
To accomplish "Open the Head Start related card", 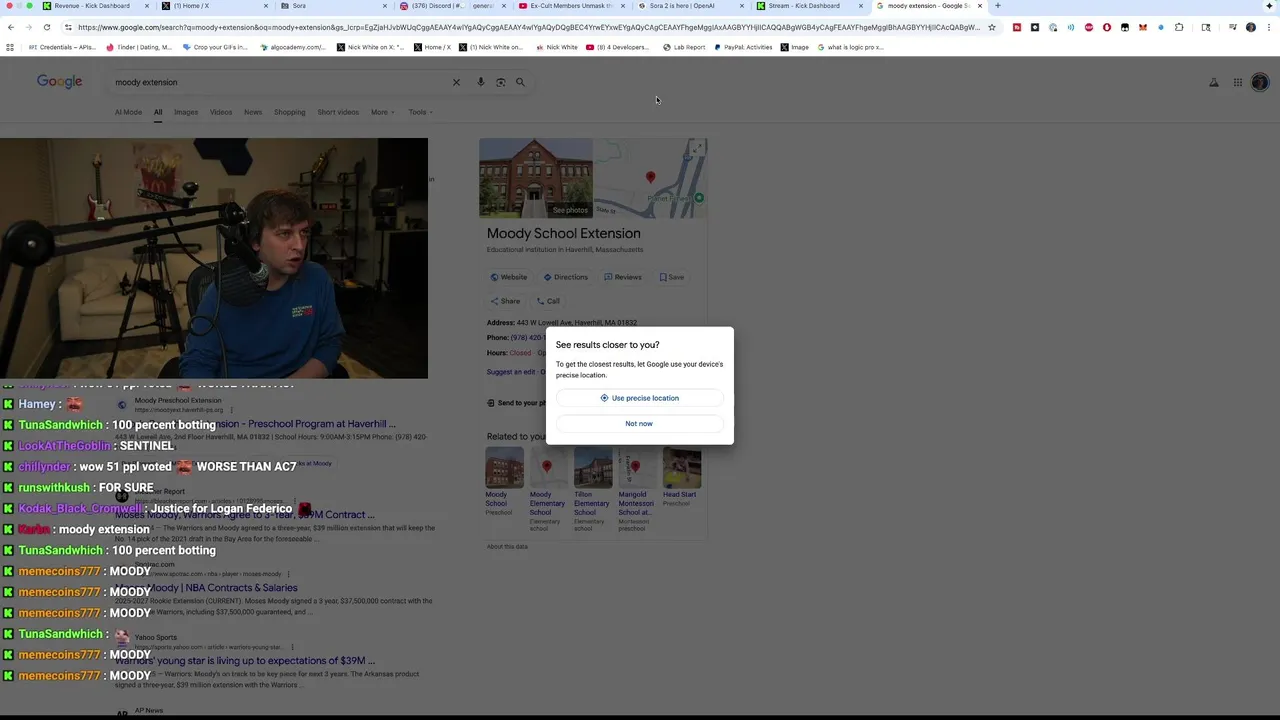I will click(680, 477).
